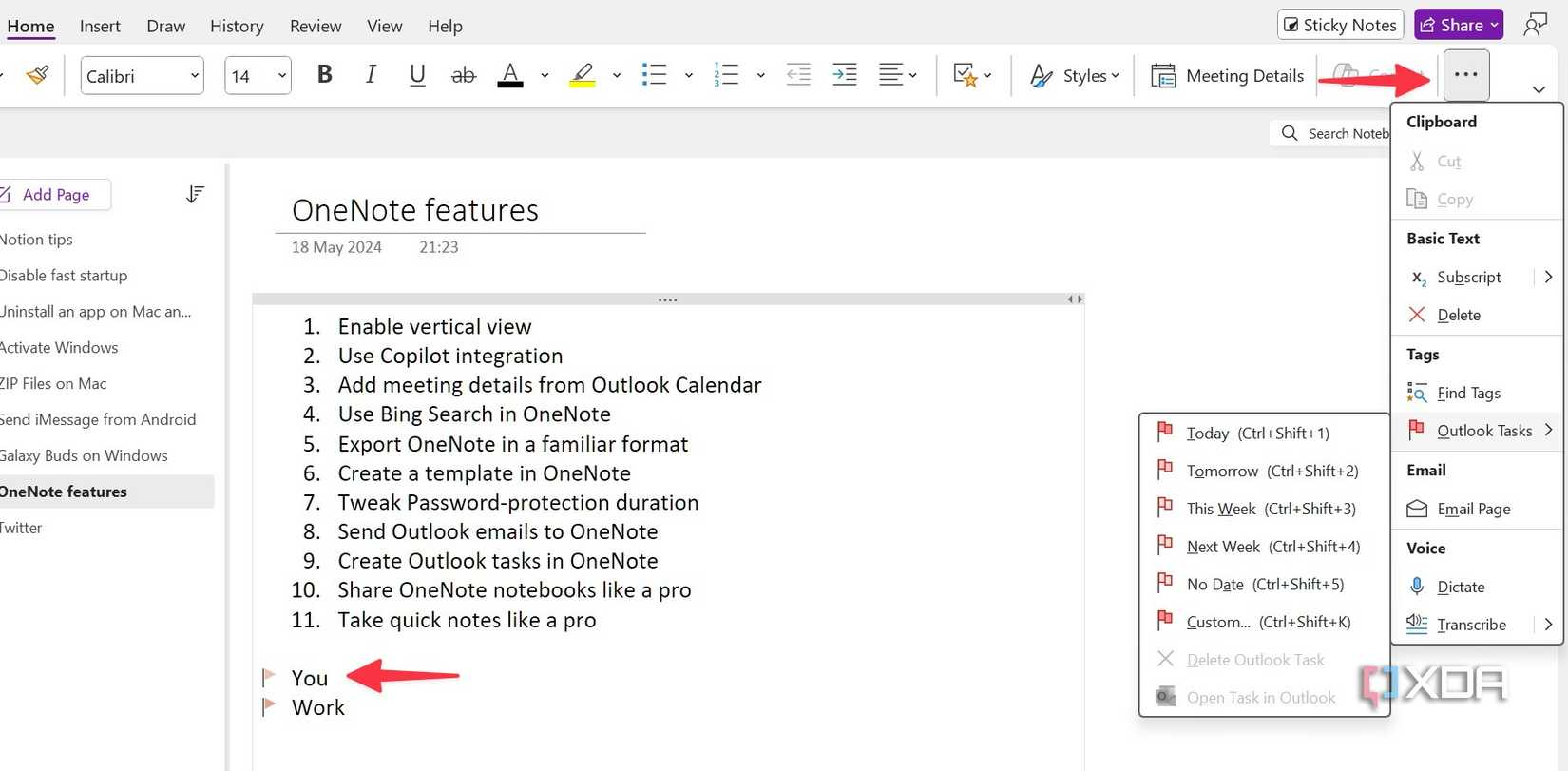Screen dimensions: 1568x771
Task: Open bullet list style dropdown
Action: pyautogui.click(x=689, y=75)
